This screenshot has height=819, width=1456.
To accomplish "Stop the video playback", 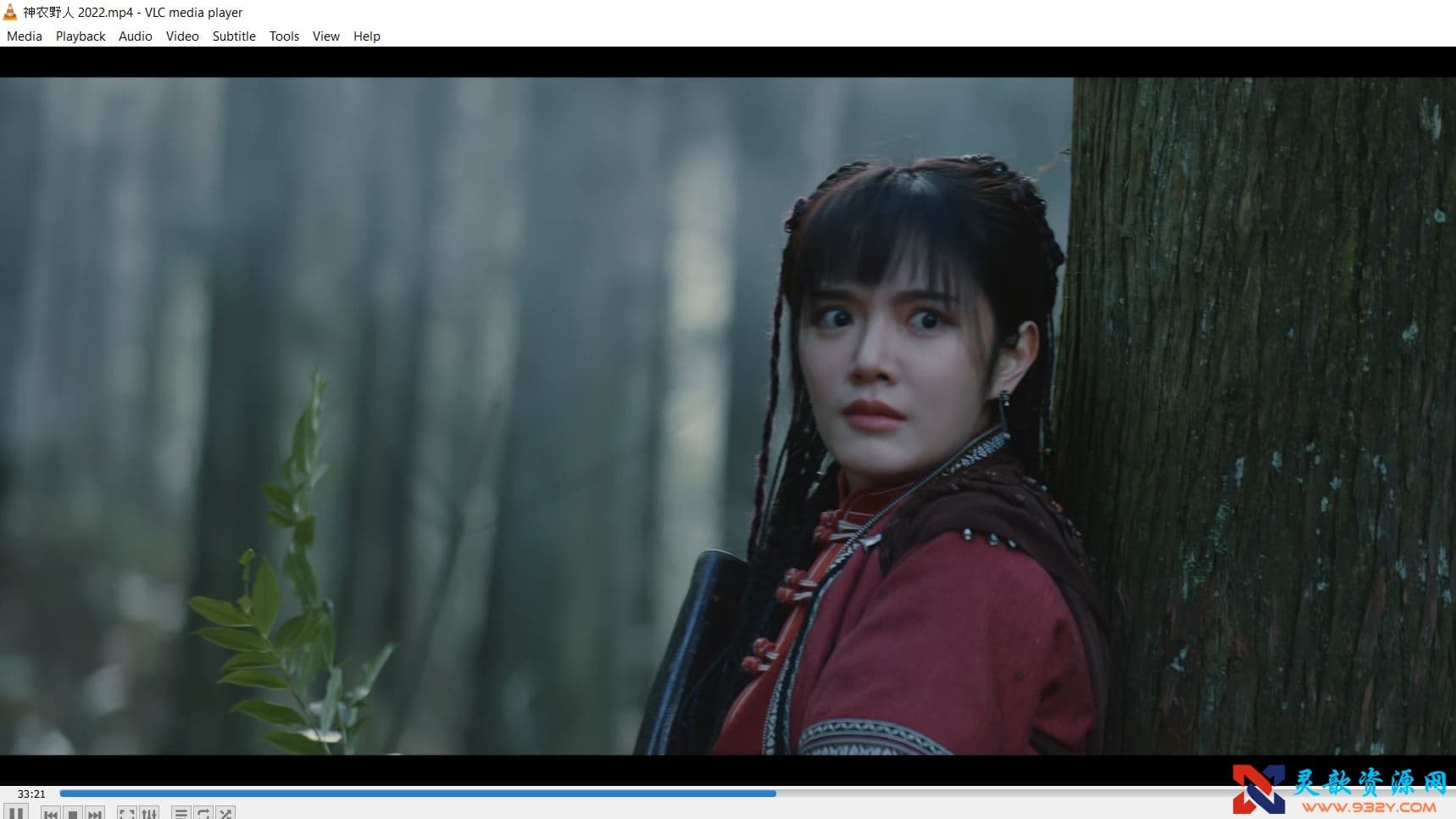I will (x=73, y=813).
